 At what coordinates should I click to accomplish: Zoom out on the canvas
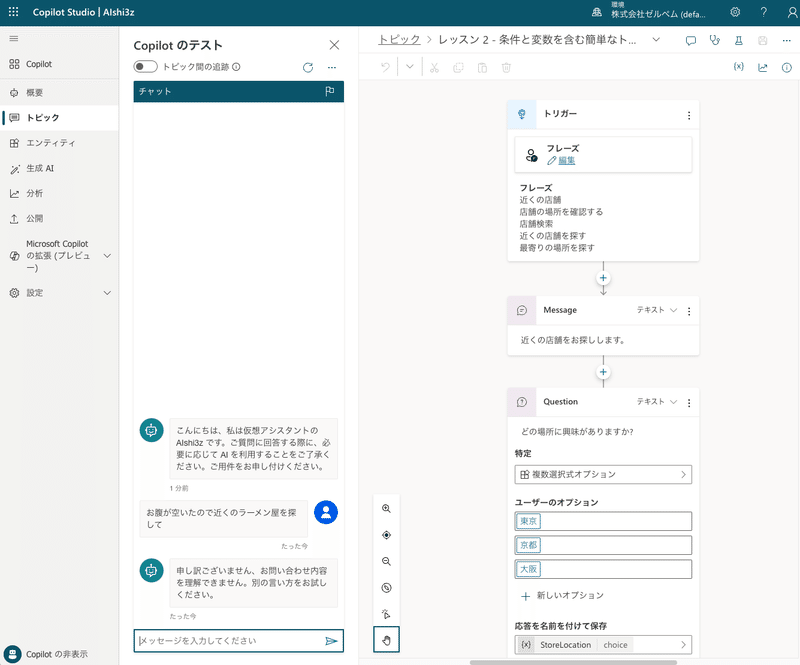click(386, 561)
